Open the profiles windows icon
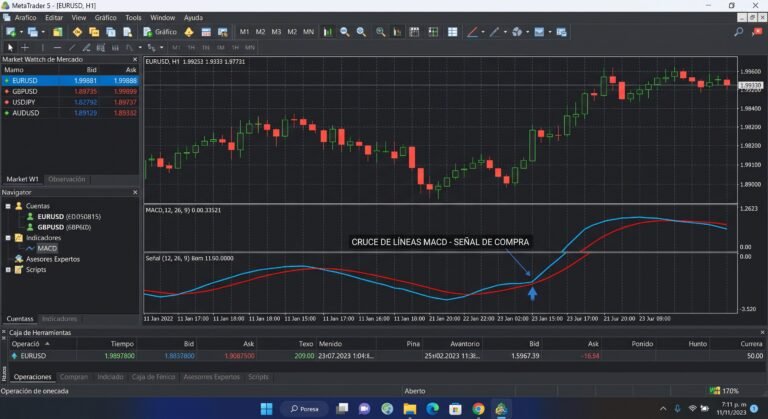 (x=33, y=32)
